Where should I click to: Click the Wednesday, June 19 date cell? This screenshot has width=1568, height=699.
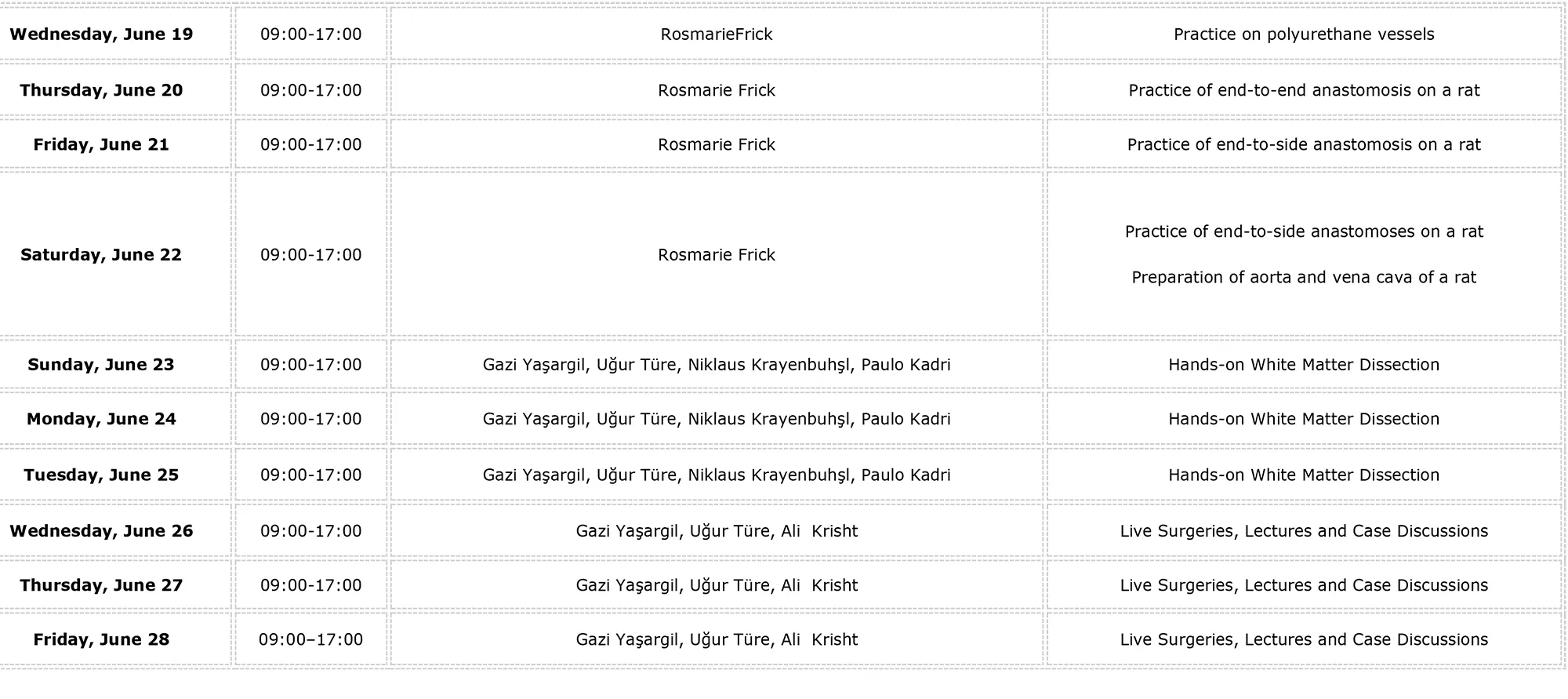coord(101,35)
